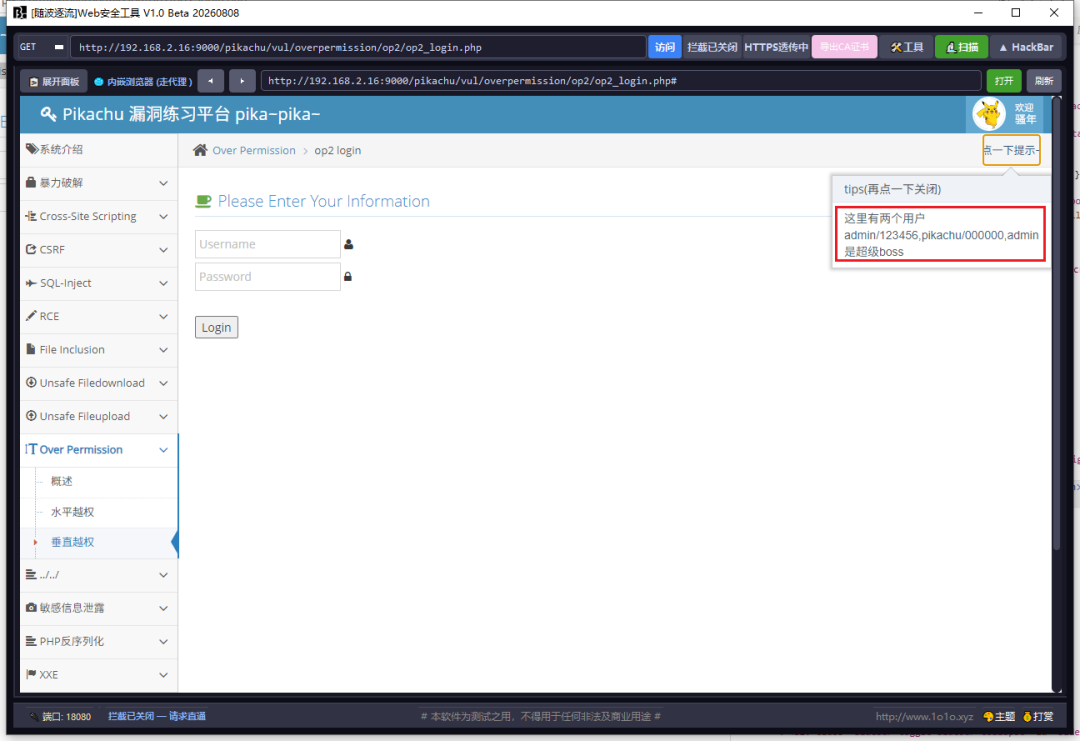Screen dimensions: 1080x741
Task: Toggle the HTTPS透传中 passthrough button
Action: click(x=776, y=47)
